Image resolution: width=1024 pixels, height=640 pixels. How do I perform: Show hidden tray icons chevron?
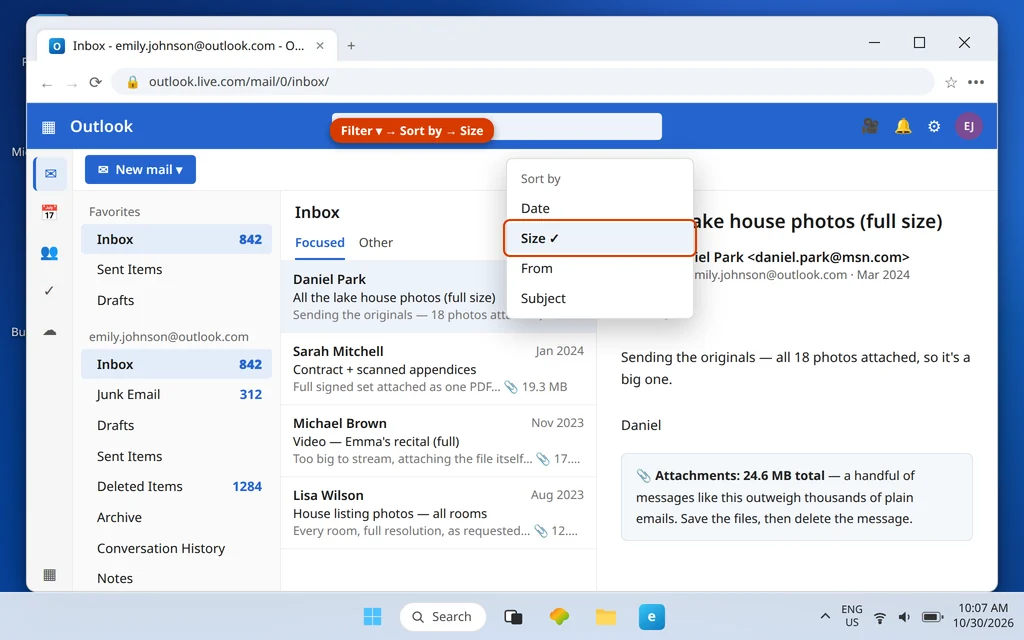[x=825, y=616]
